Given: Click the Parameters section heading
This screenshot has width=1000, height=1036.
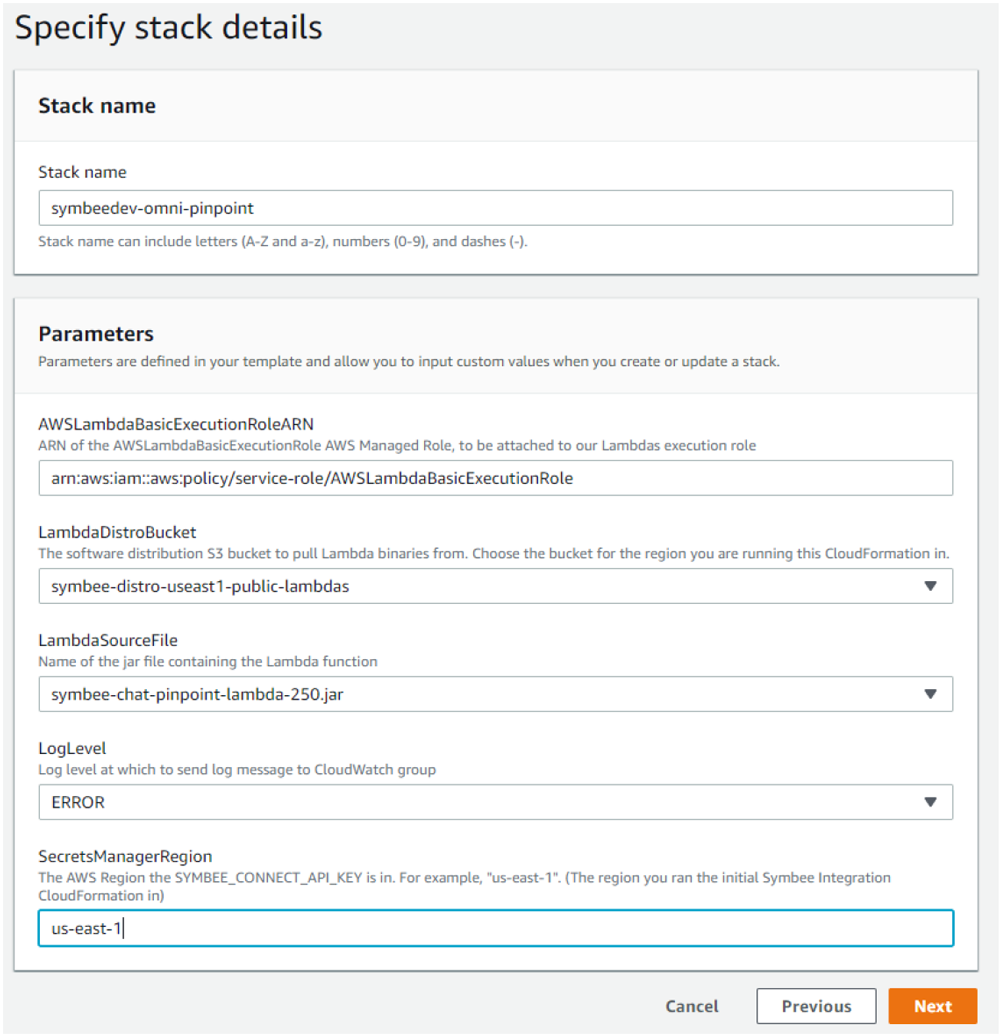Looking at the screenshot, I should coord(96,334).
